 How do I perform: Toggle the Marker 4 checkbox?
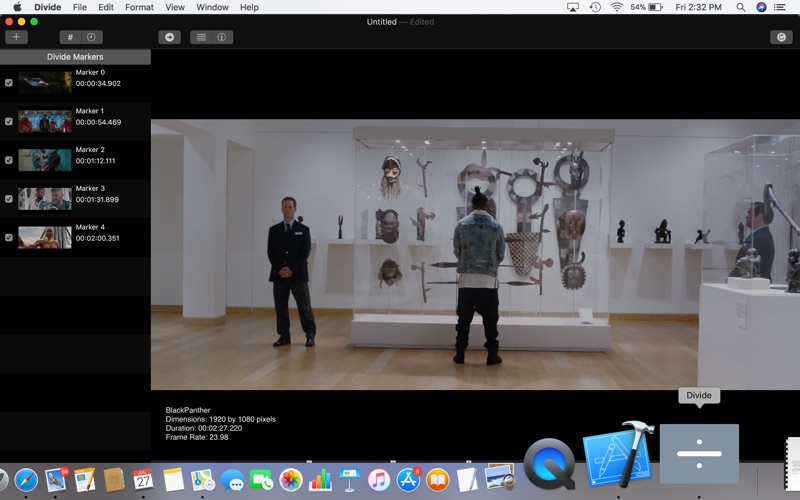tap(9, 238)
